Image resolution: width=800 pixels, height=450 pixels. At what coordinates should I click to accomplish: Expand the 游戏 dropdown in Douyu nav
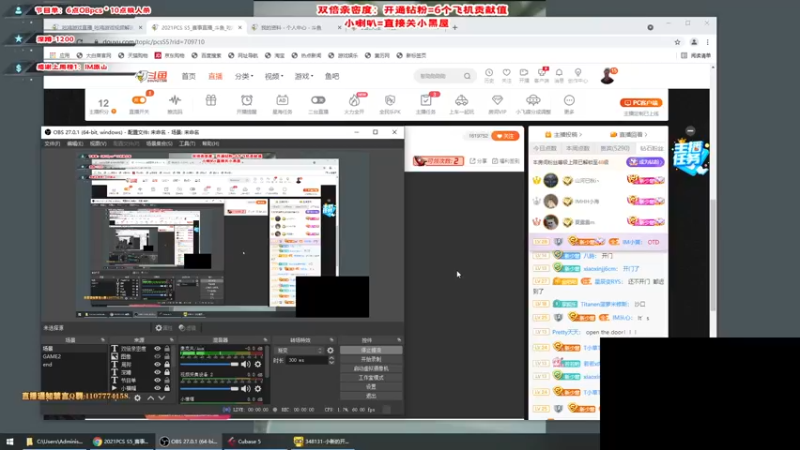pyautogui.click(x=303, y=76)
